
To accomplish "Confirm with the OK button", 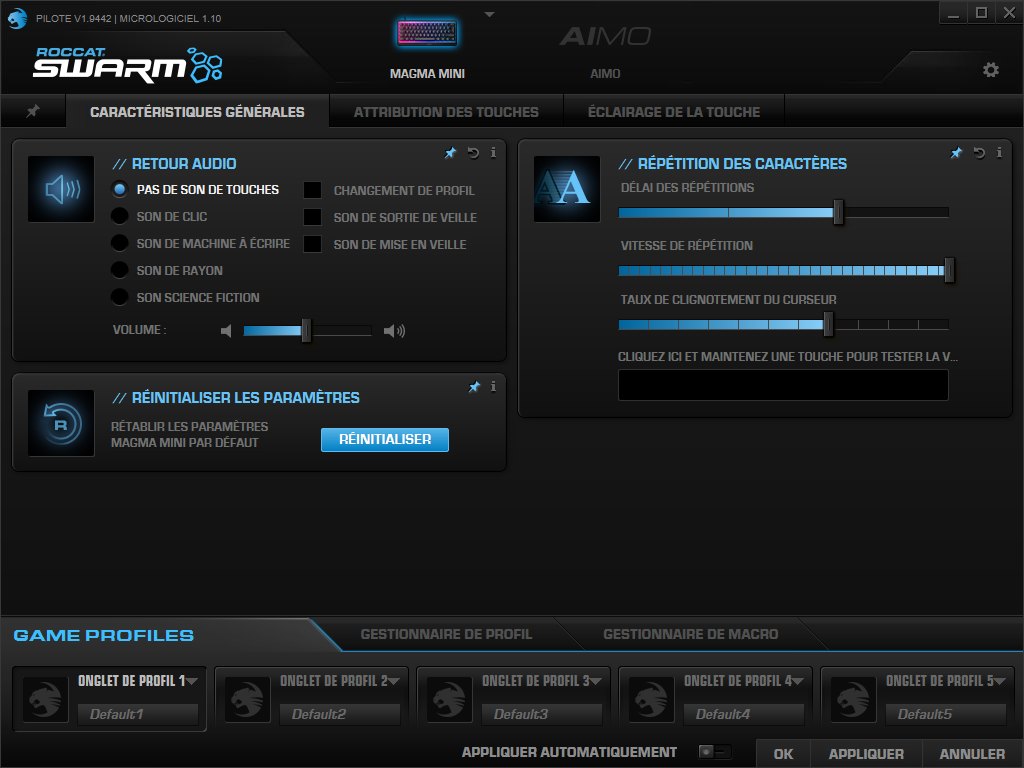I will click(x=783, y=754).
